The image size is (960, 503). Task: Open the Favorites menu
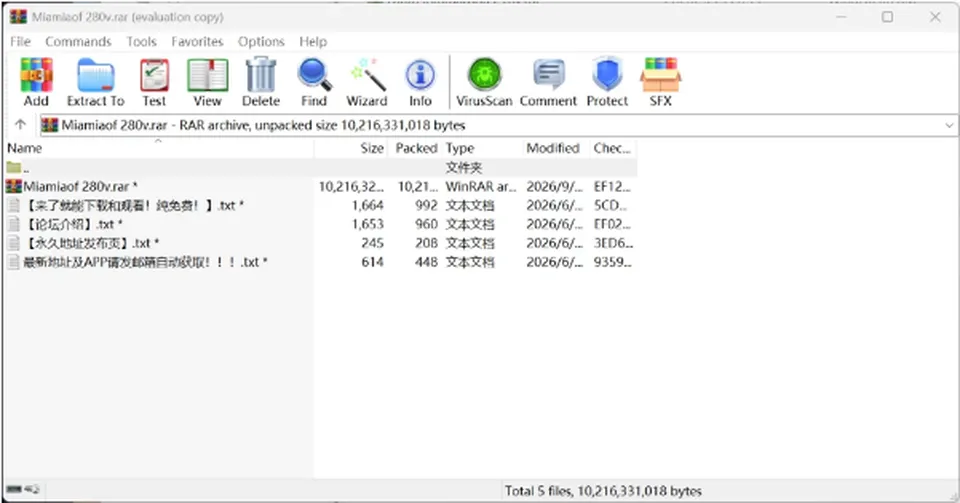point(197,42)
